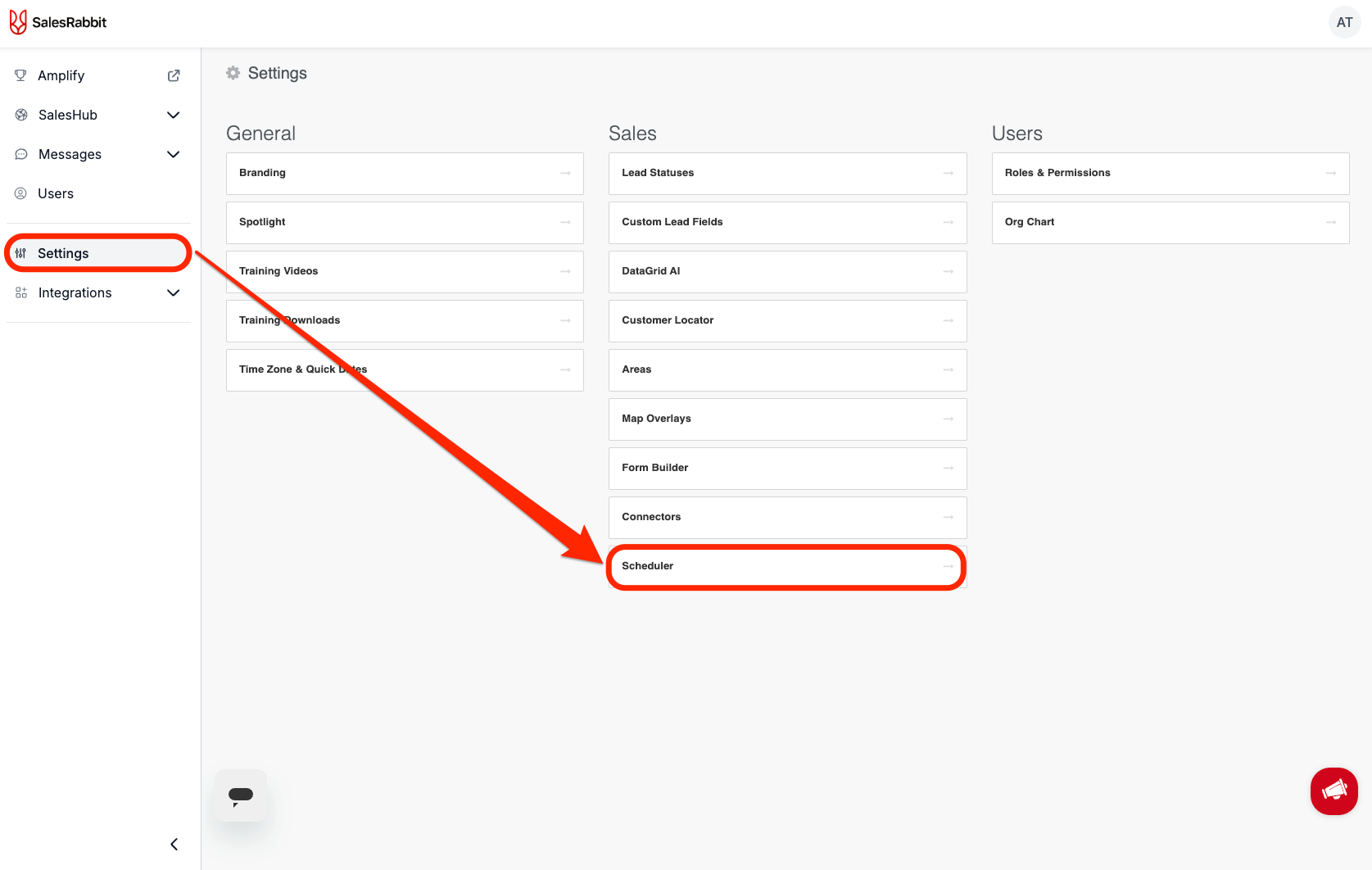The height and width of the screenshot is (870, 1372).
Task: Click the SalesHub globe icon
Action: [21, 115]
